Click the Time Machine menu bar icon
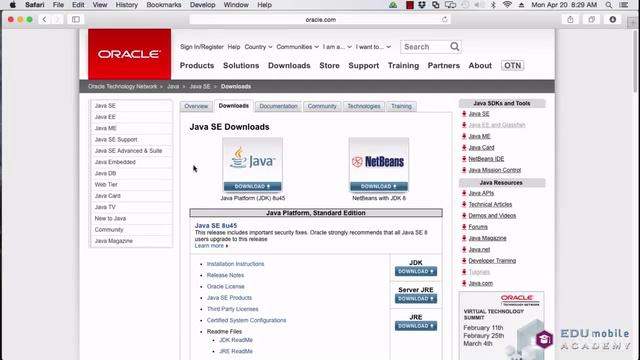This screenshot has height=360, width=640. pyautogui.click(x=464, y=5)
